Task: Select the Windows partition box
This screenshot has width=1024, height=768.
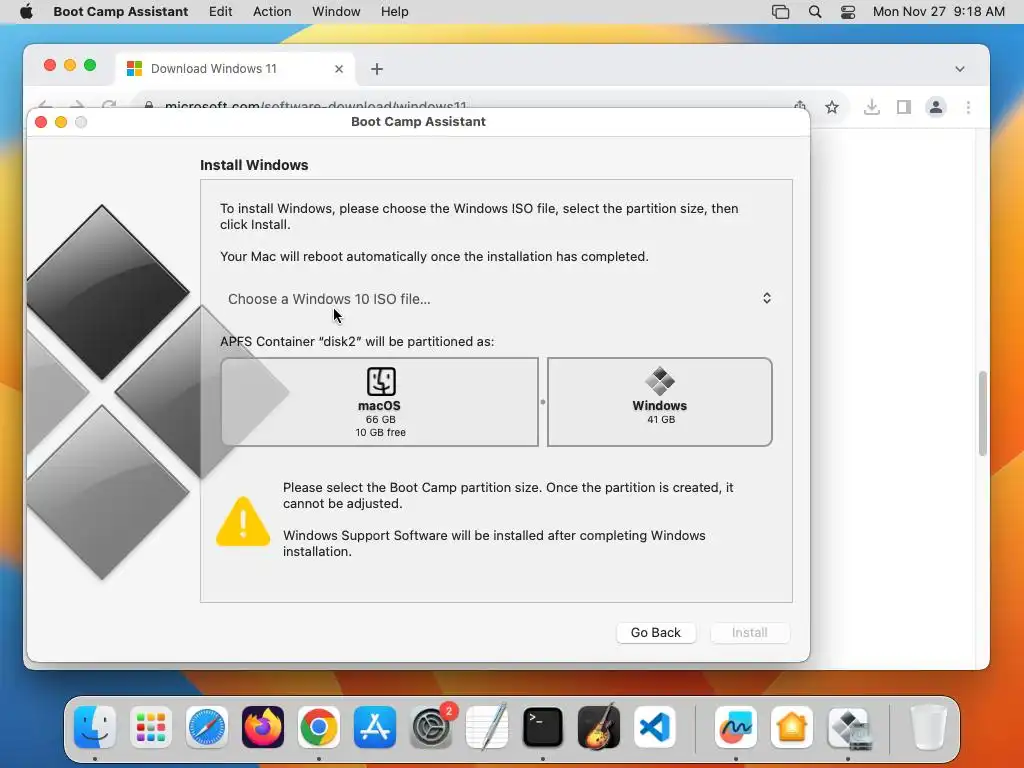Action: coord(660,402)
